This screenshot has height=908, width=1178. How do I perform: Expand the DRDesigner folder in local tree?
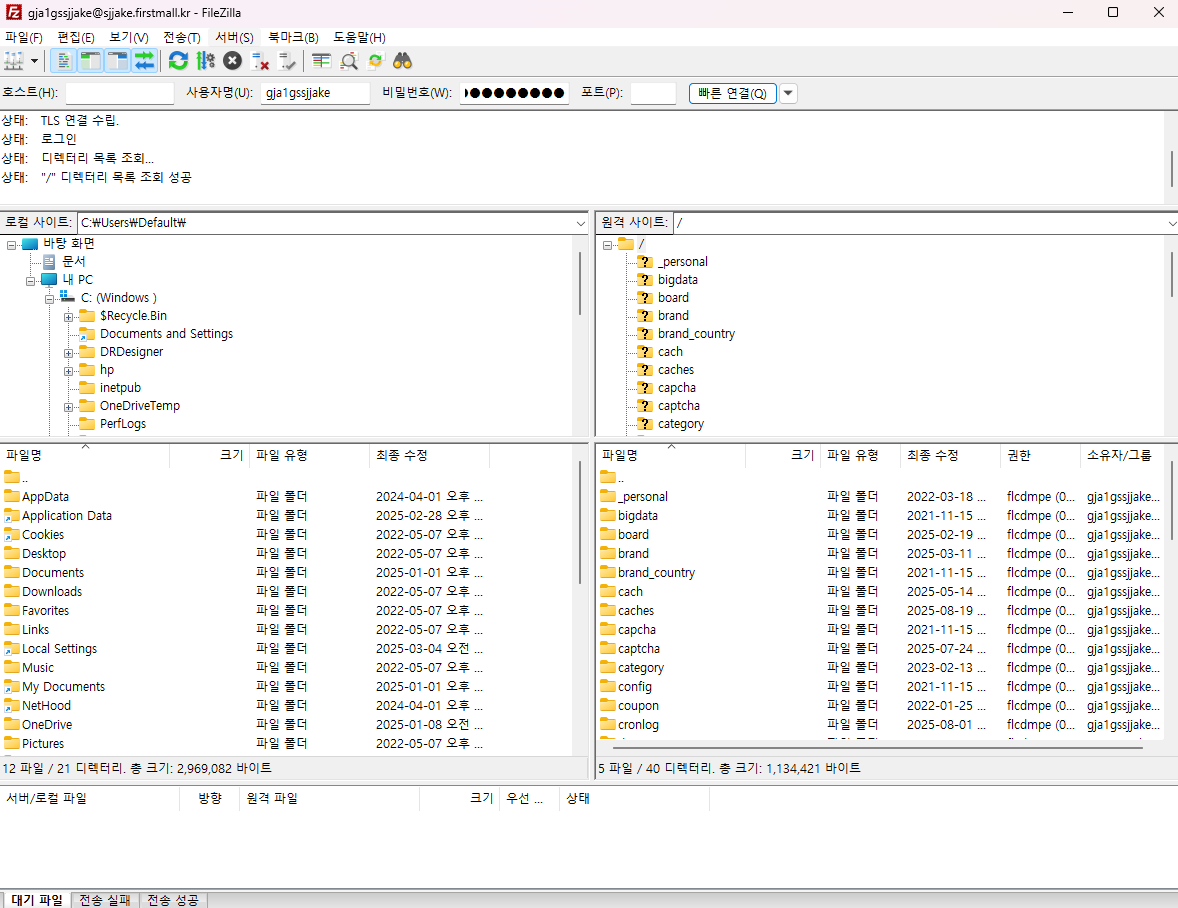click(x=69, y=352)
